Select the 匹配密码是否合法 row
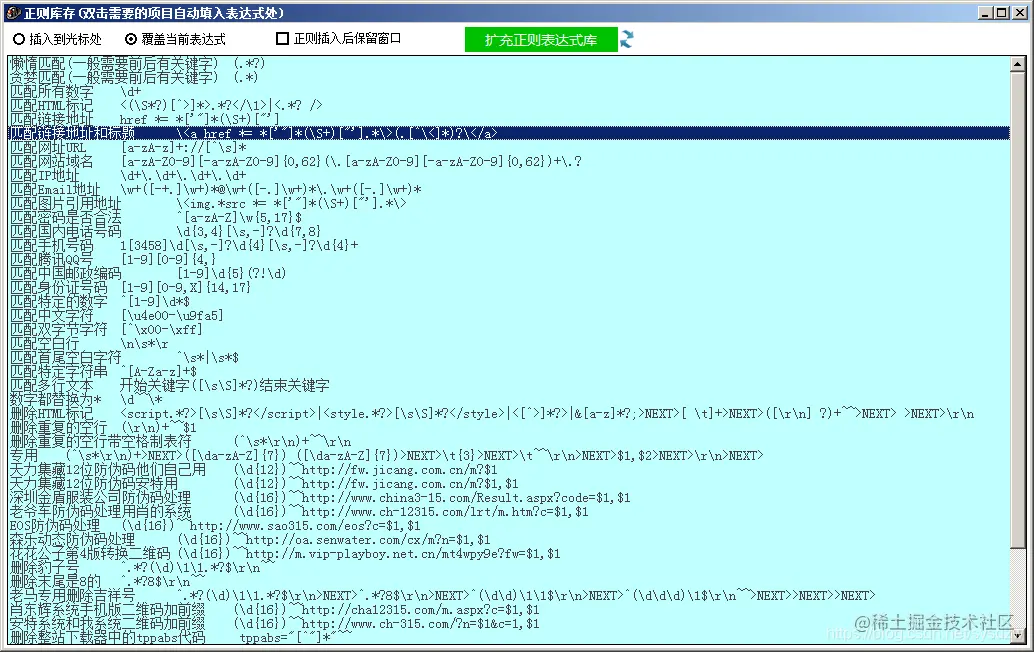 509,217
